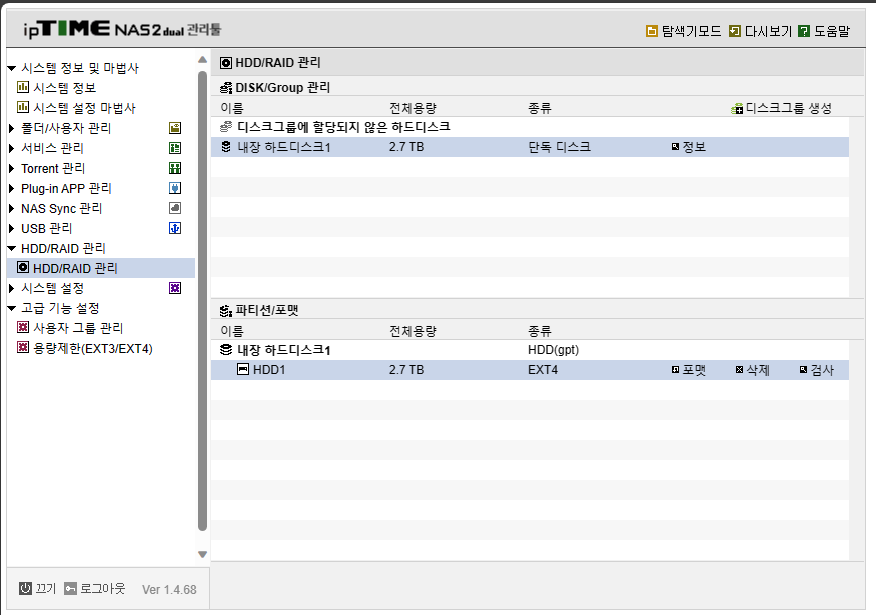This screenshot has width=876, height=615.
Task: Click the 서비스 관리 green icon
Action: pos(175,148)
